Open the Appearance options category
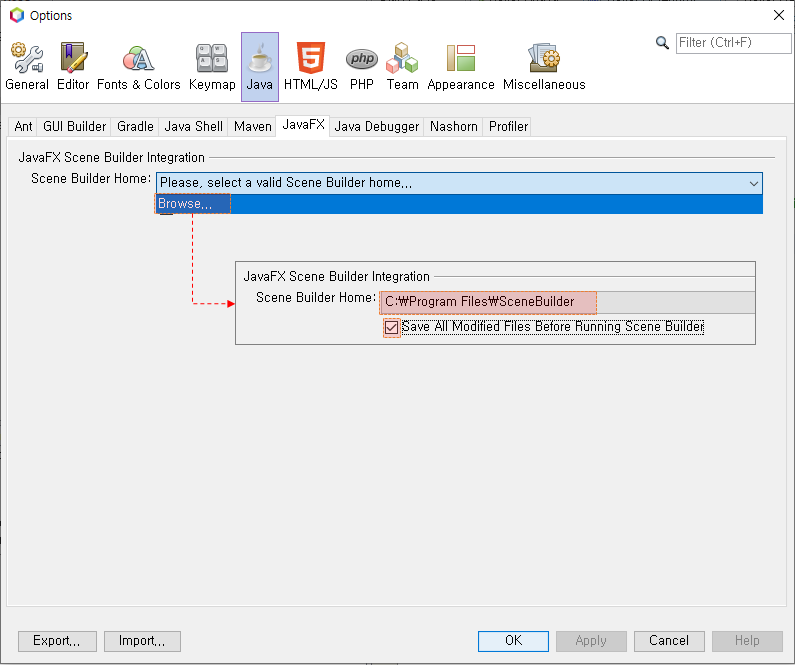The image size is (795, 665). [460, 67]
